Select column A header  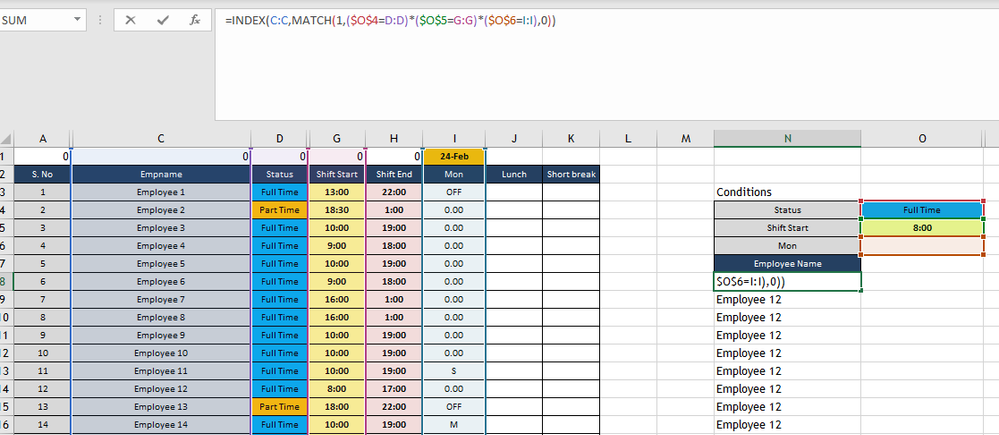[x=43, y=139]
